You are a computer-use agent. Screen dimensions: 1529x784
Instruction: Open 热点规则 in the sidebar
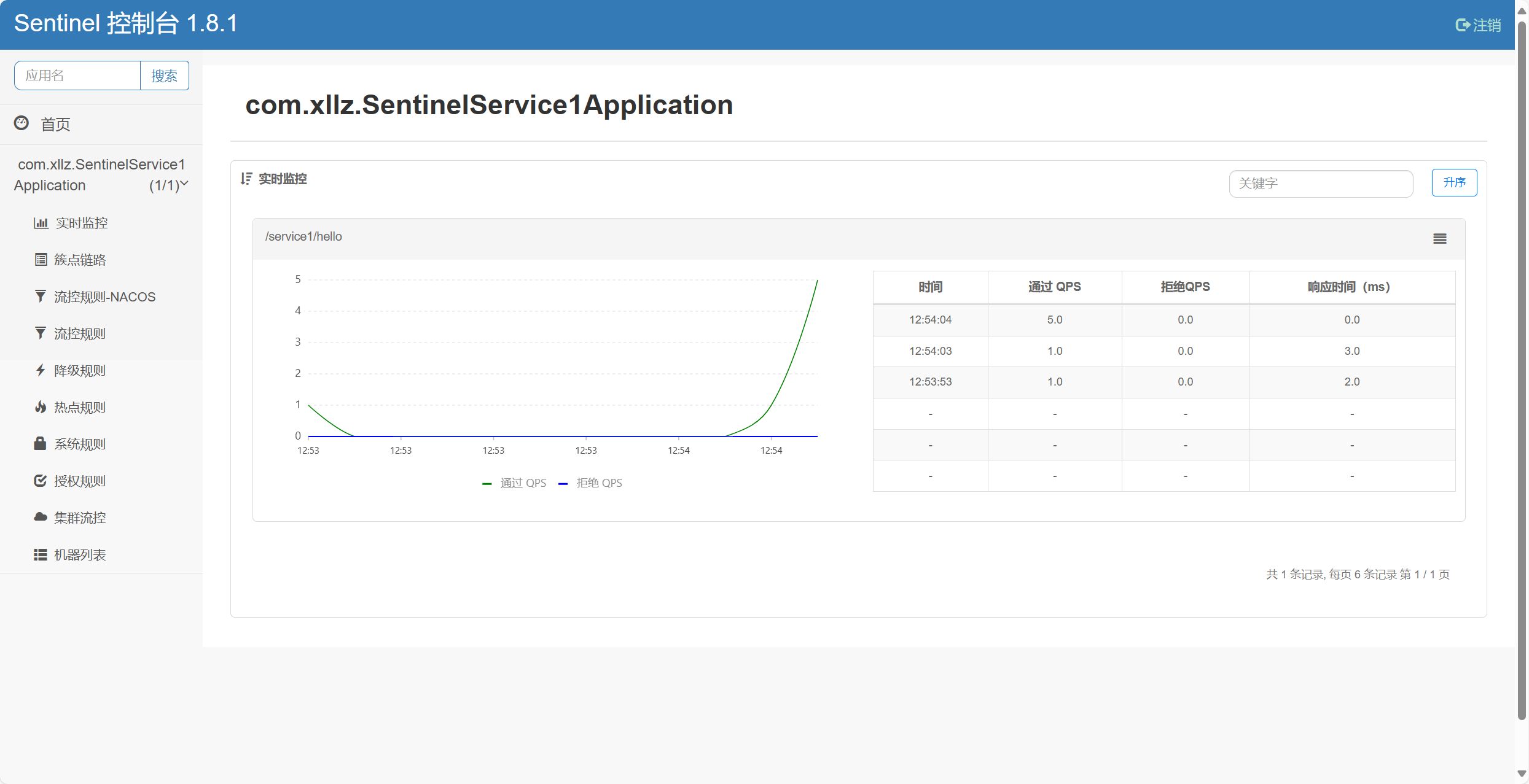(80, 407)
